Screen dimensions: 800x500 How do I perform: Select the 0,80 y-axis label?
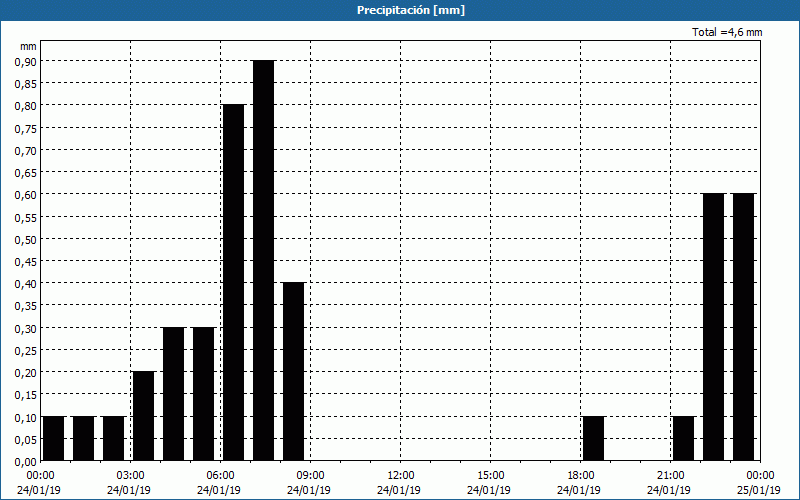(26, 106)
